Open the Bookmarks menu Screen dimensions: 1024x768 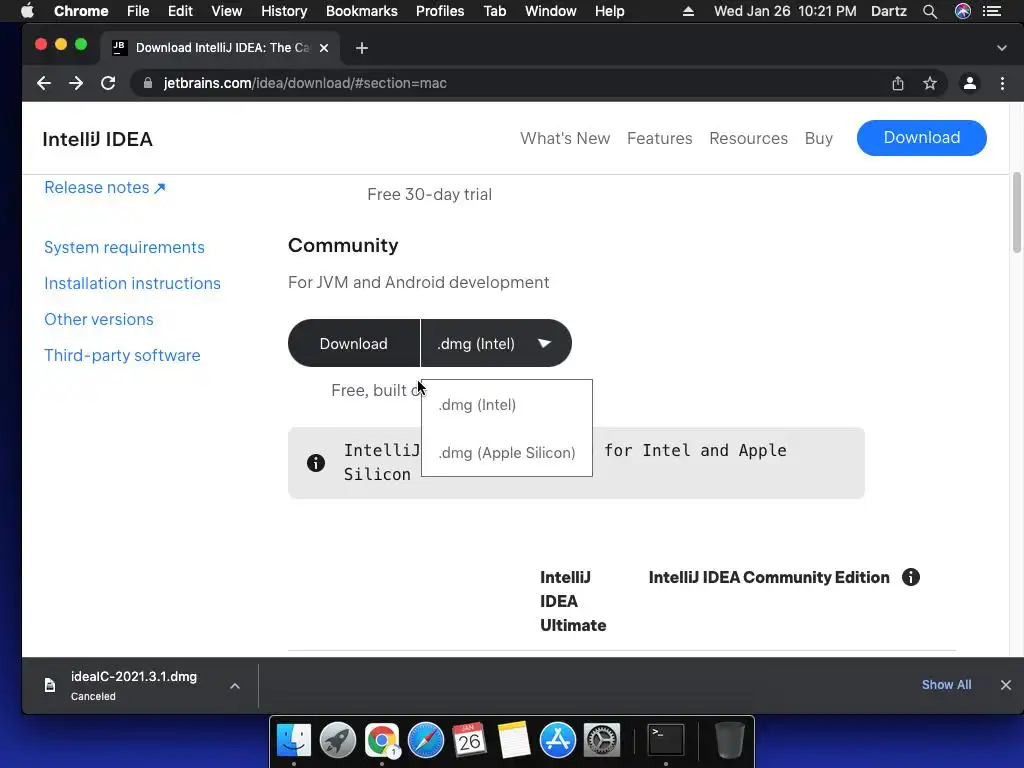[x=362, y=11]
